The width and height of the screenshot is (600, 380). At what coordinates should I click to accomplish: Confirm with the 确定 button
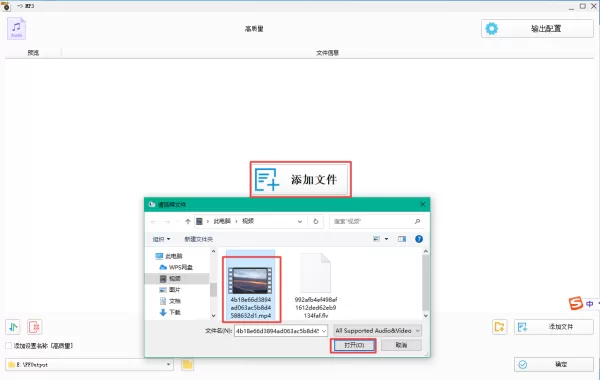(x=554, y=365)
